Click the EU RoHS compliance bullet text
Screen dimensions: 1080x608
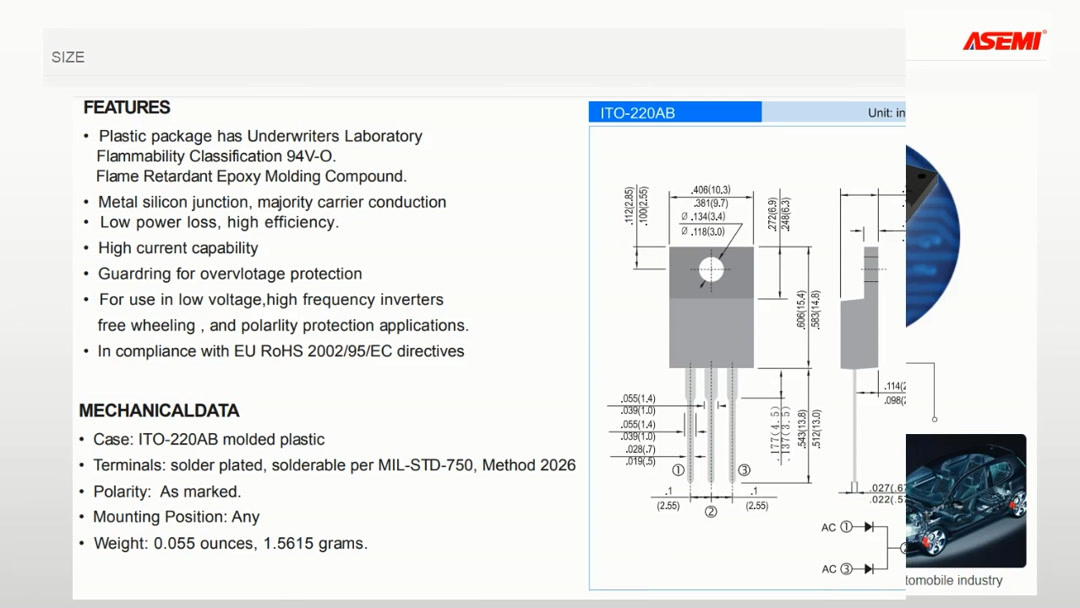[280, 351]
